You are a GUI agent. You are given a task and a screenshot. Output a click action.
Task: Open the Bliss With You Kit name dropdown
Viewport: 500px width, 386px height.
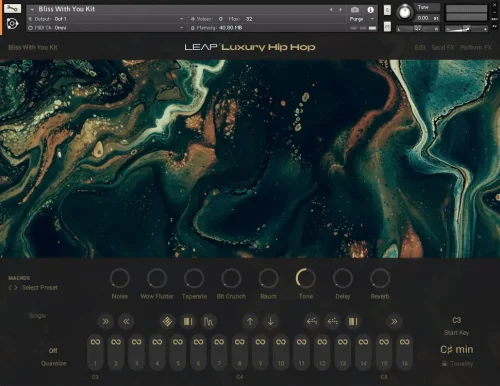(32, 10)
